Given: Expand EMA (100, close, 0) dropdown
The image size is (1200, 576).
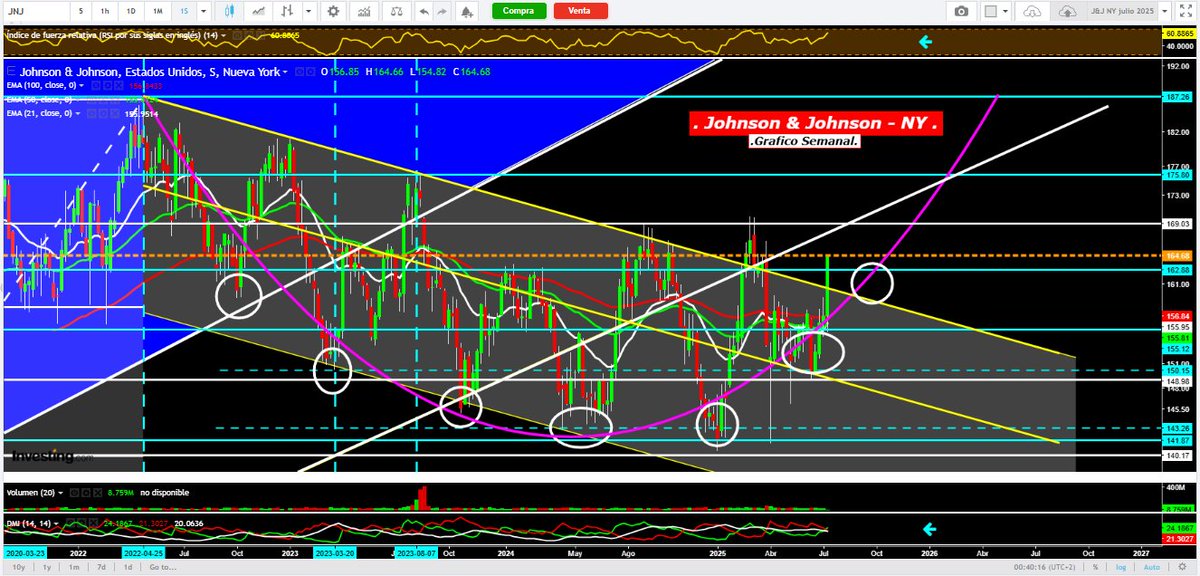Looking at the screenshot, I should (82, 85).
